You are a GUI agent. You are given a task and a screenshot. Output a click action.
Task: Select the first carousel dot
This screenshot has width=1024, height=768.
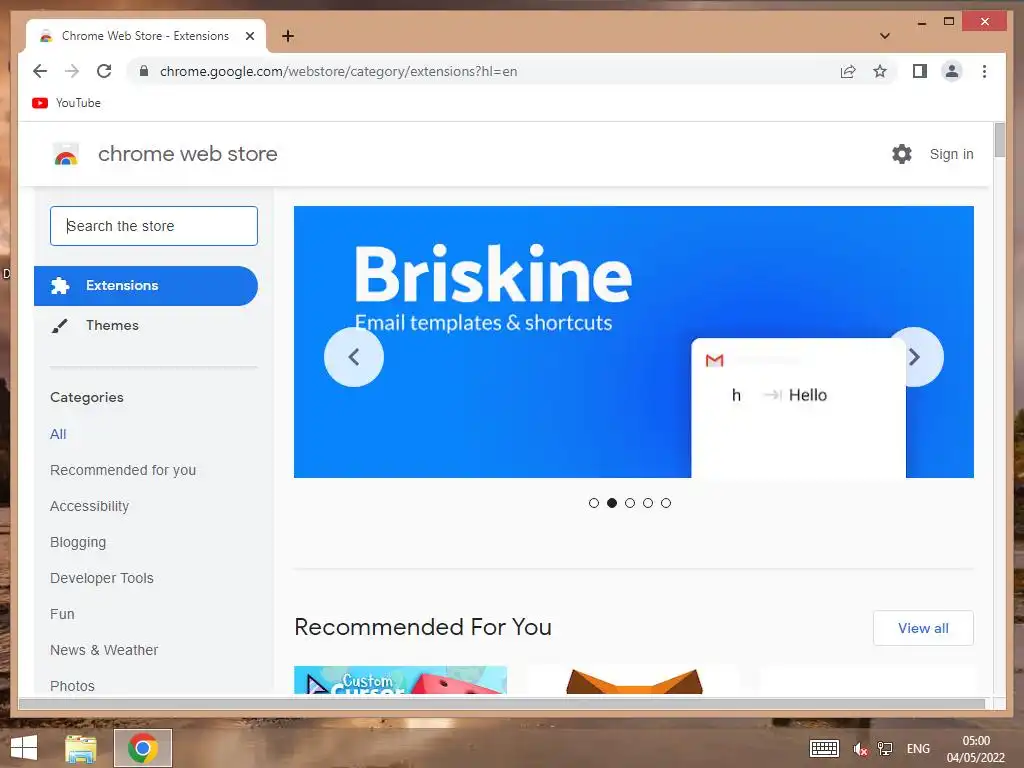(x=594, y=503)
